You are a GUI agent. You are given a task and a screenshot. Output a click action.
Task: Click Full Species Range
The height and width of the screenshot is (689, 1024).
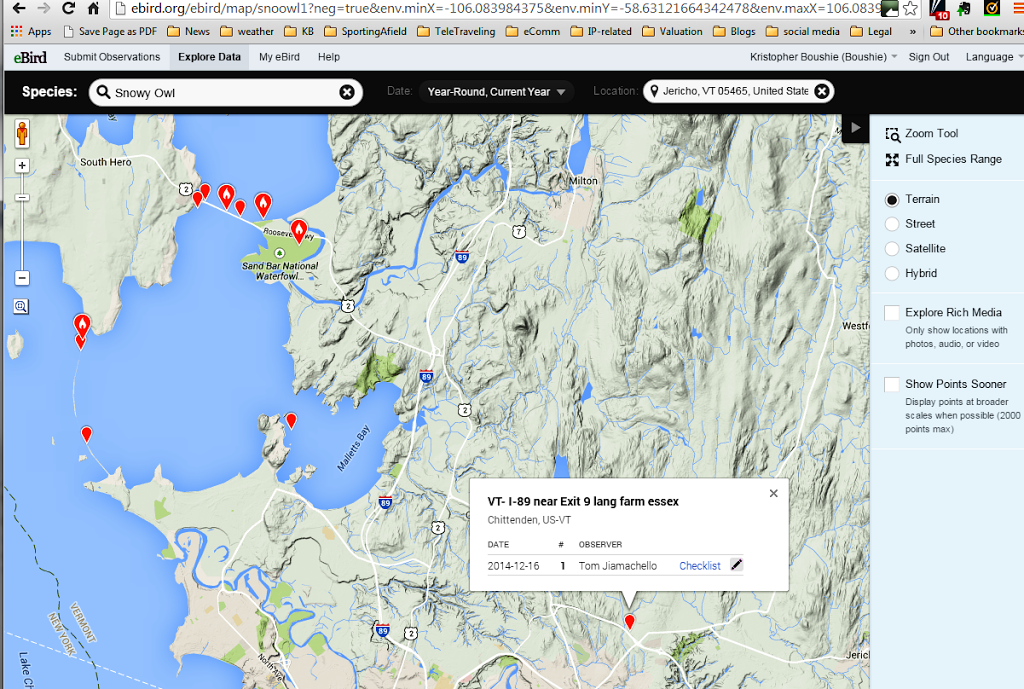click(x=944, y=159)
